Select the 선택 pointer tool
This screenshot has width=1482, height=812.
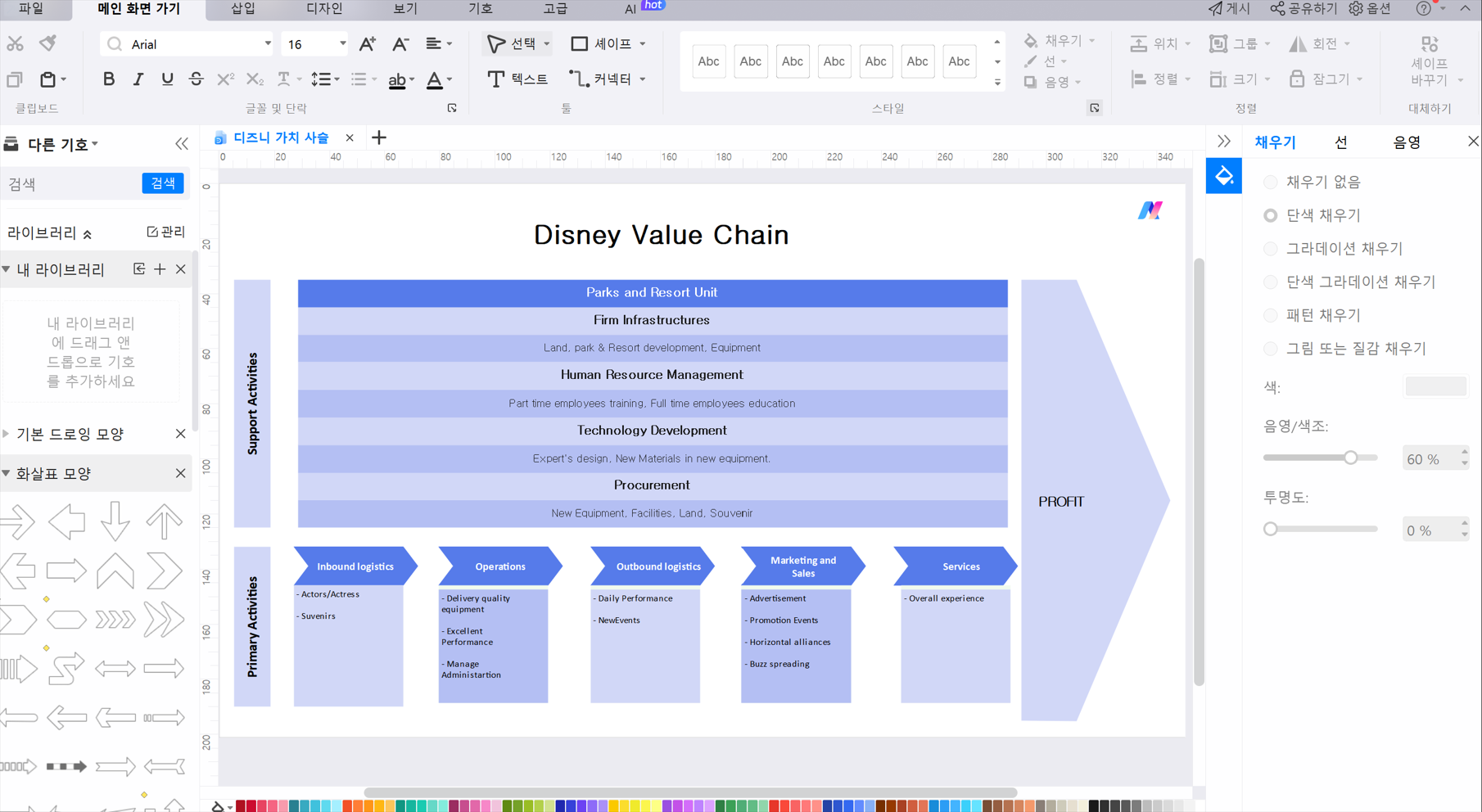click(x=512, y=43)
